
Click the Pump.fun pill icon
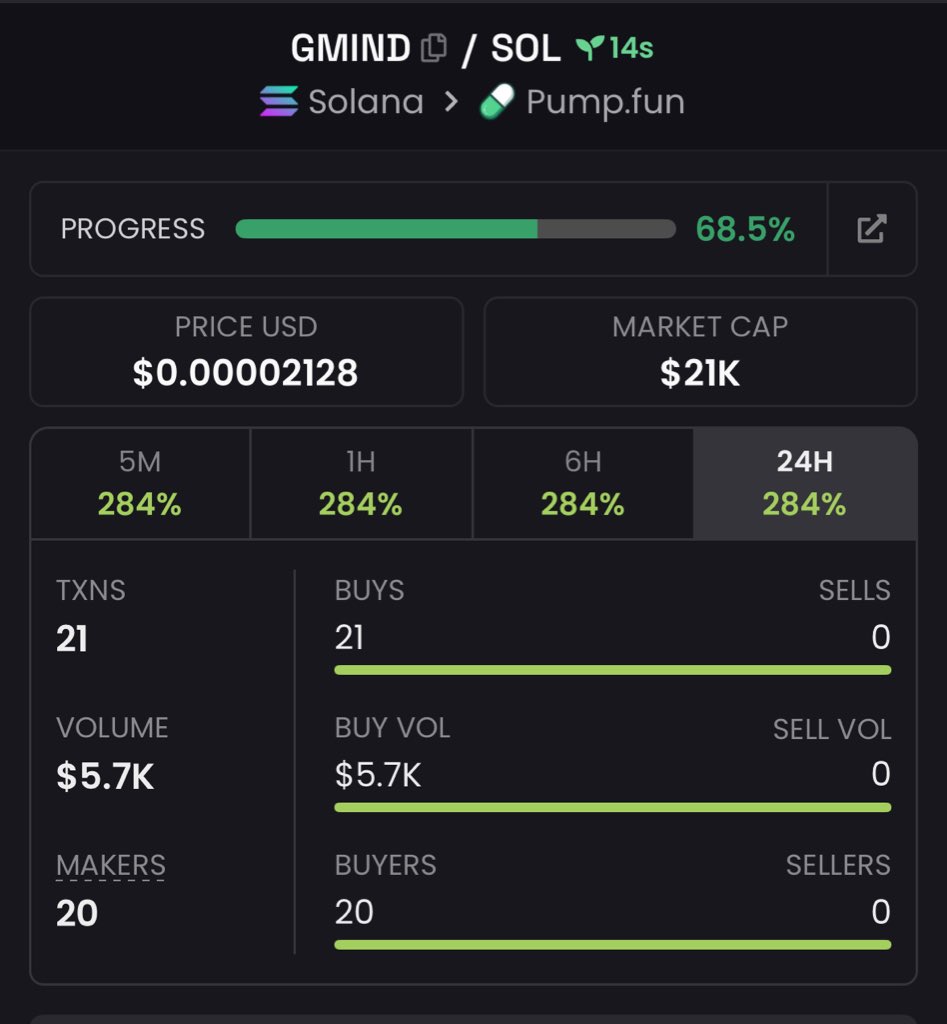[497, 102]
